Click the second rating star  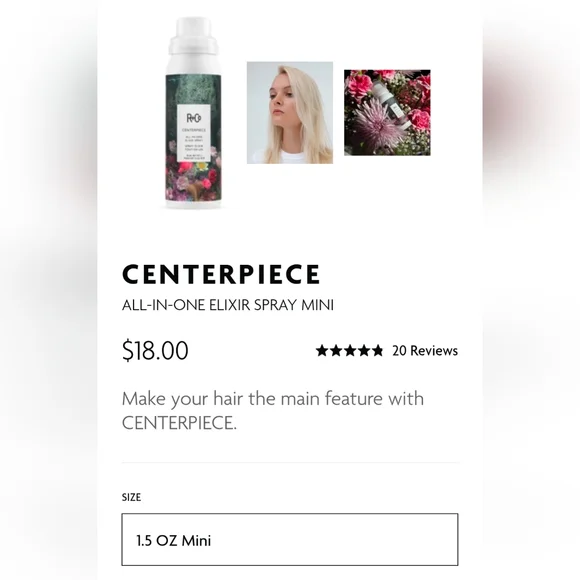coord(336,350)
